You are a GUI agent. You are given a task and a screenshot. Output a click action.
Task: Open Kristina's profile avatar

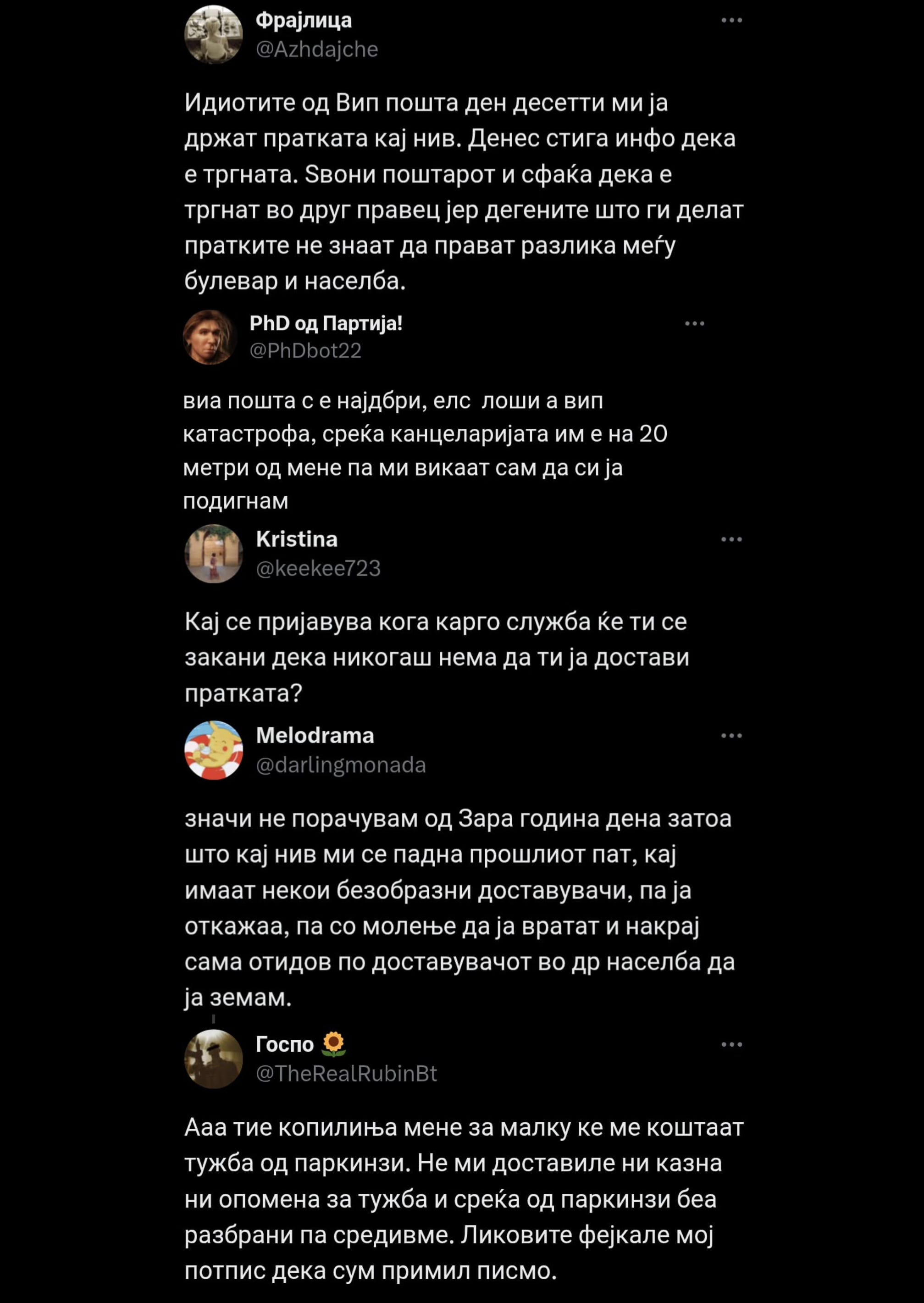click(213, 554)
